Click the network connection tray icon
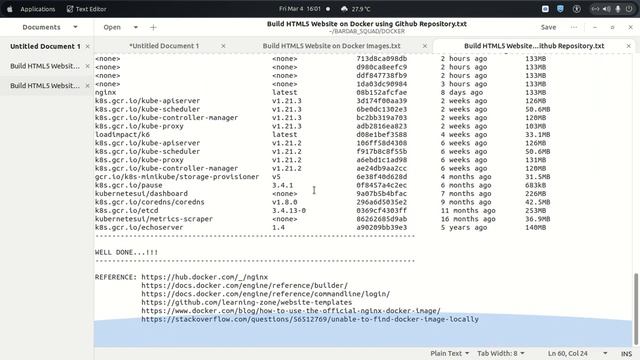The image size is (640, 360). (596, 9)
